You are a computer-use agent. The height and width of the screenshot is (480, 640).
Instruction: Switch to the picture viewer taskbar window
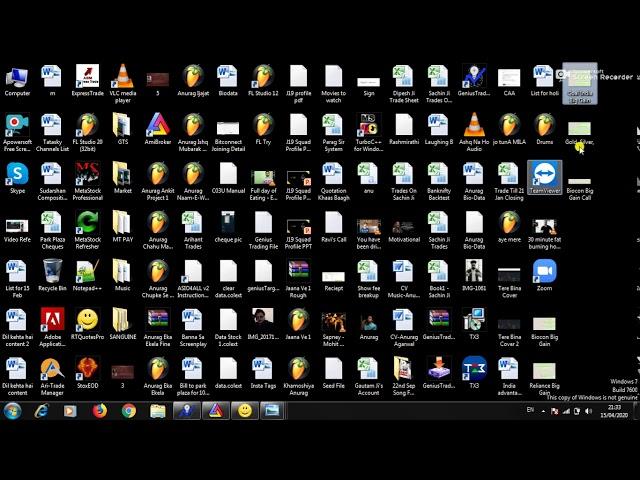click(x=272, y=411)
